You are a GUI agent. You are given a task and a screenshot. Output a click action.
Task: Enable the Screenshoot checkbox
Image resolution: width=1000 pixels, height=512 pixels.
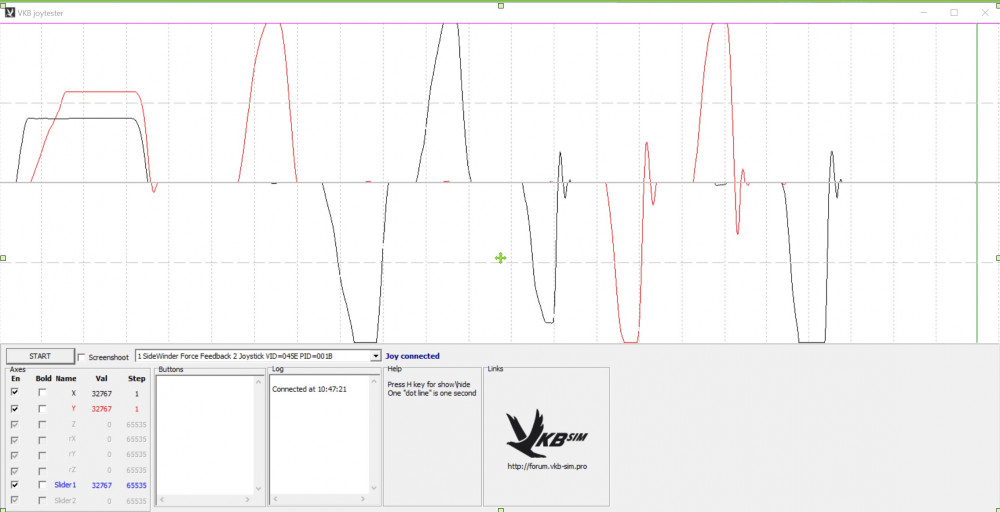click(x=81, y=357)
